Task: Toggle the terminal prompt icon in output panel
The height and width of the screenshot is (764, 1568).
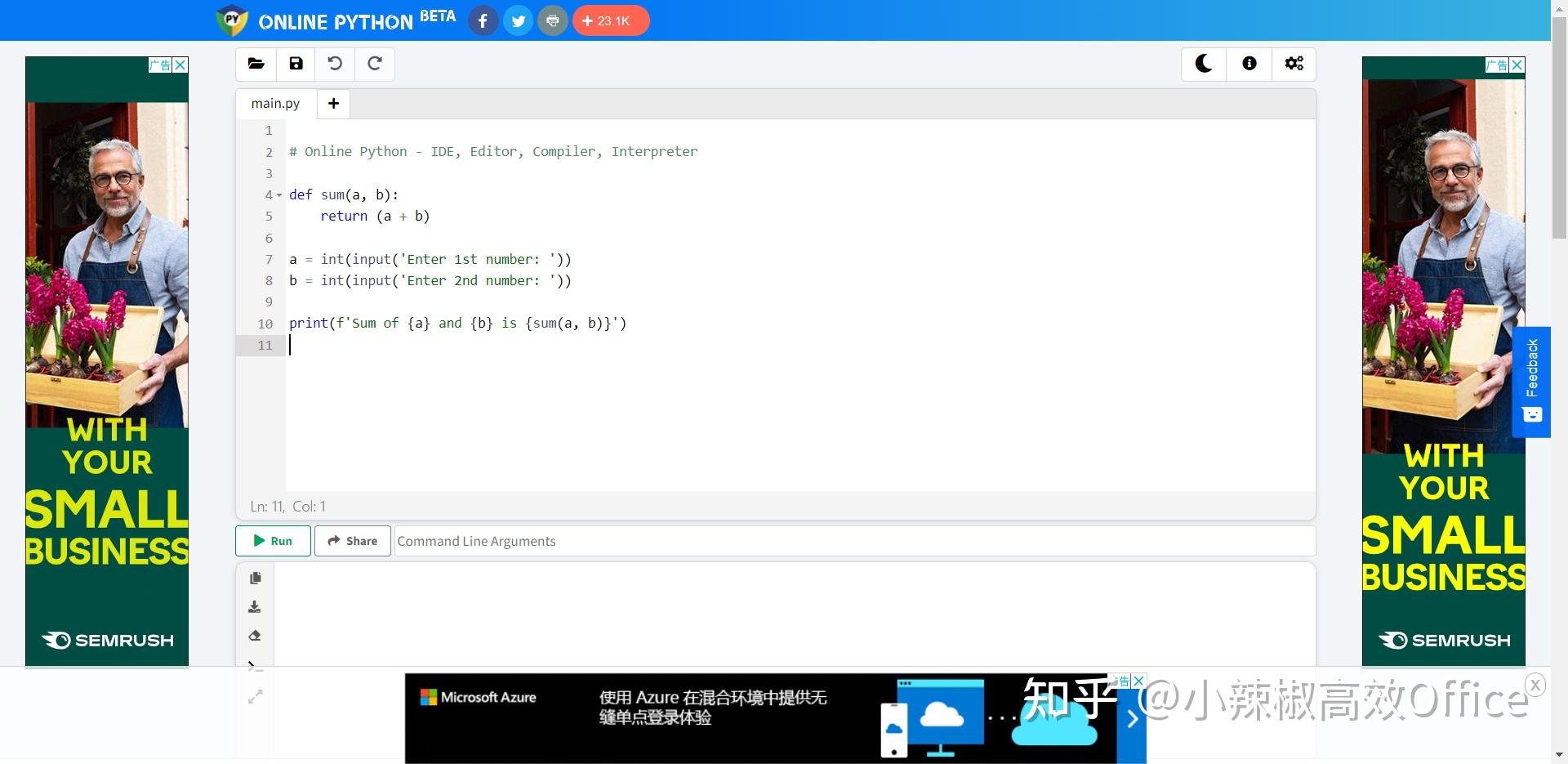Action: click(x=255, y=666)
